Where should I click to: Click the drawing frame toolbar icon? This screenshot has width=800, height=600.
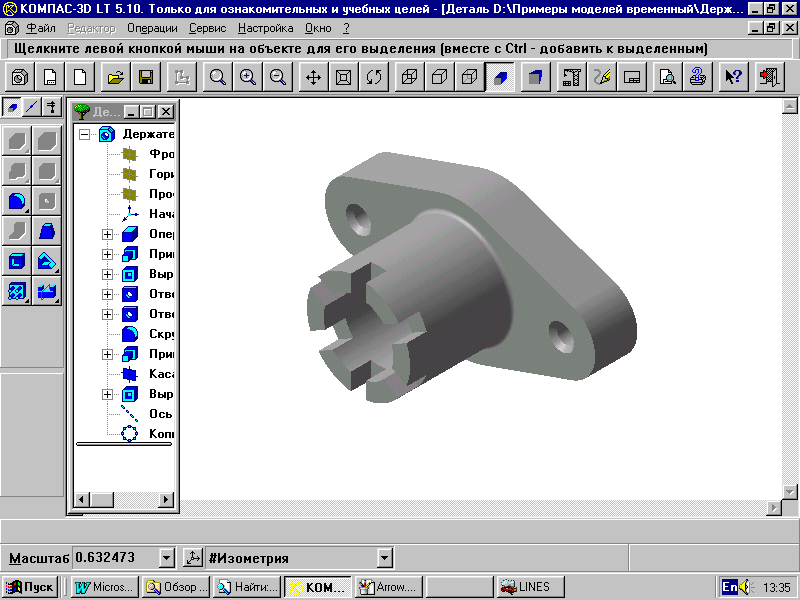pos(632,77)
